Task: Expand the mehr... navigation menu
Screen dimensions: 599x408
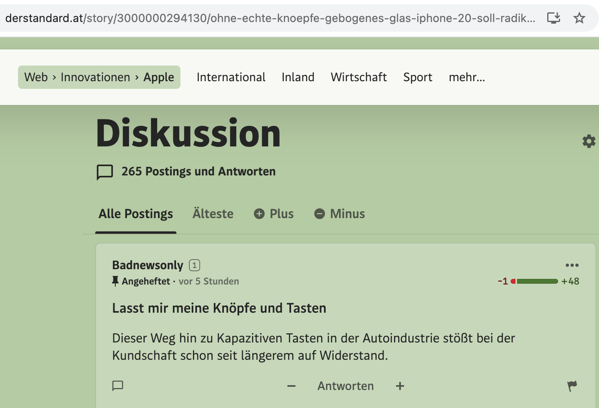Action: pyautogui.click(x=467, y=77)
